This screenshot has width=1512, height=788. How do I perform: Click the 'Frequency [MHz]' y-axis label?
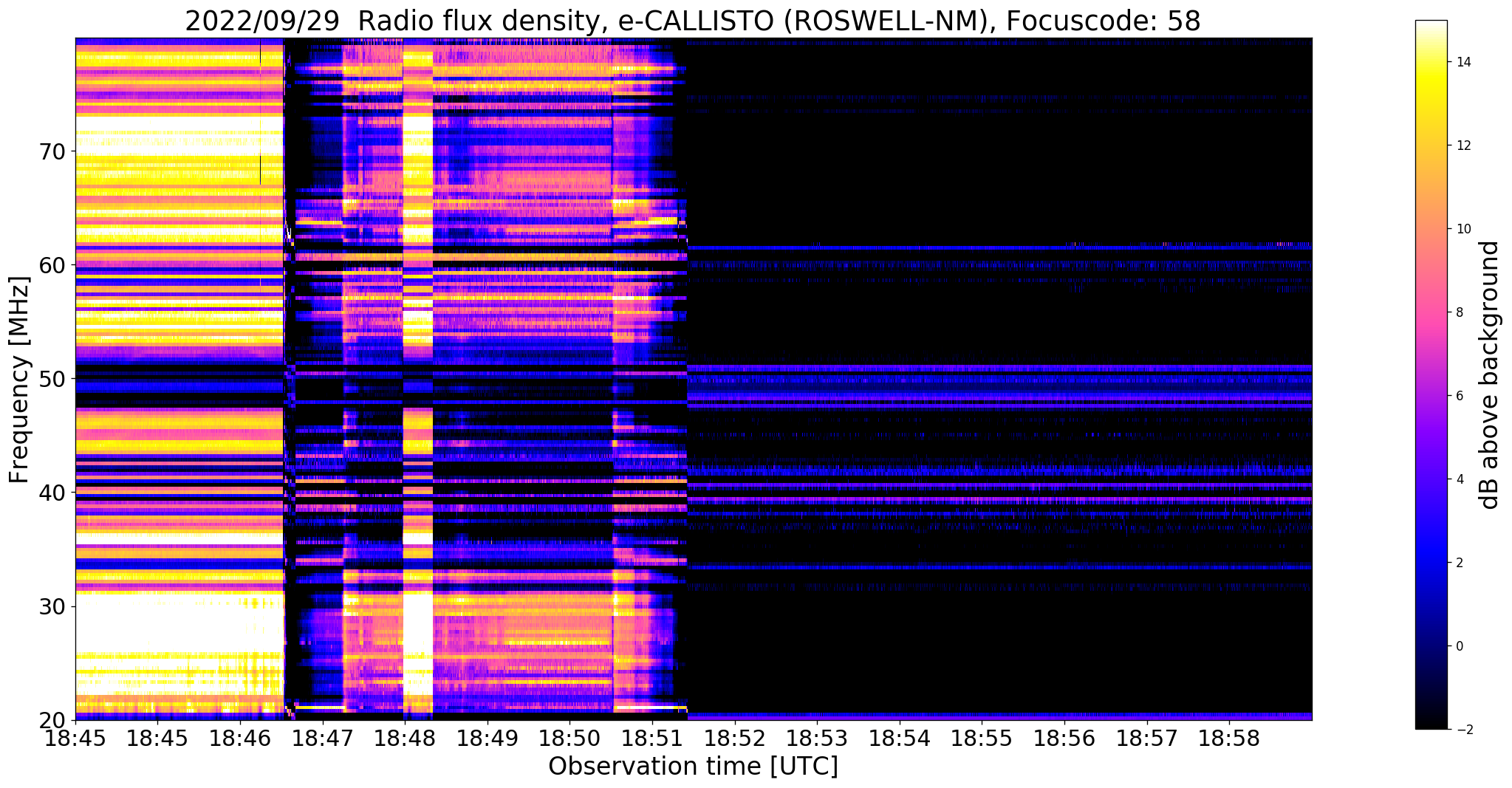19,380
